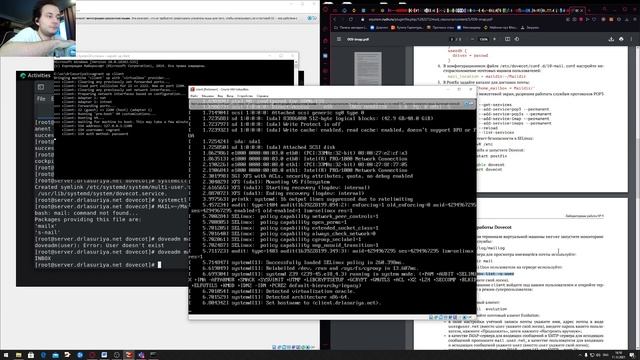Screen dimensions: 640x360
Task: Open the PDF viewer more-options menu
Action: click(631, 39)
